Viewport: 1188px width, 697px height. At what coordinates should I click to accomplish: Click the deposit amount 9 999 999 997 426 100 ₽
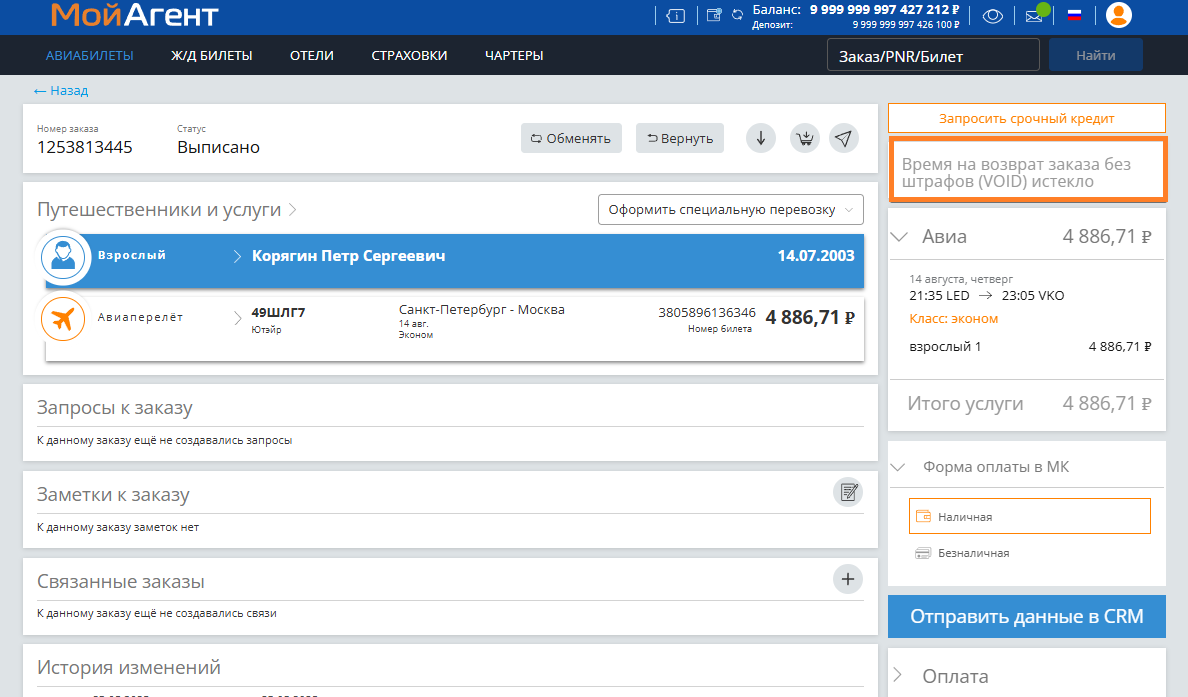coord(905,24)
